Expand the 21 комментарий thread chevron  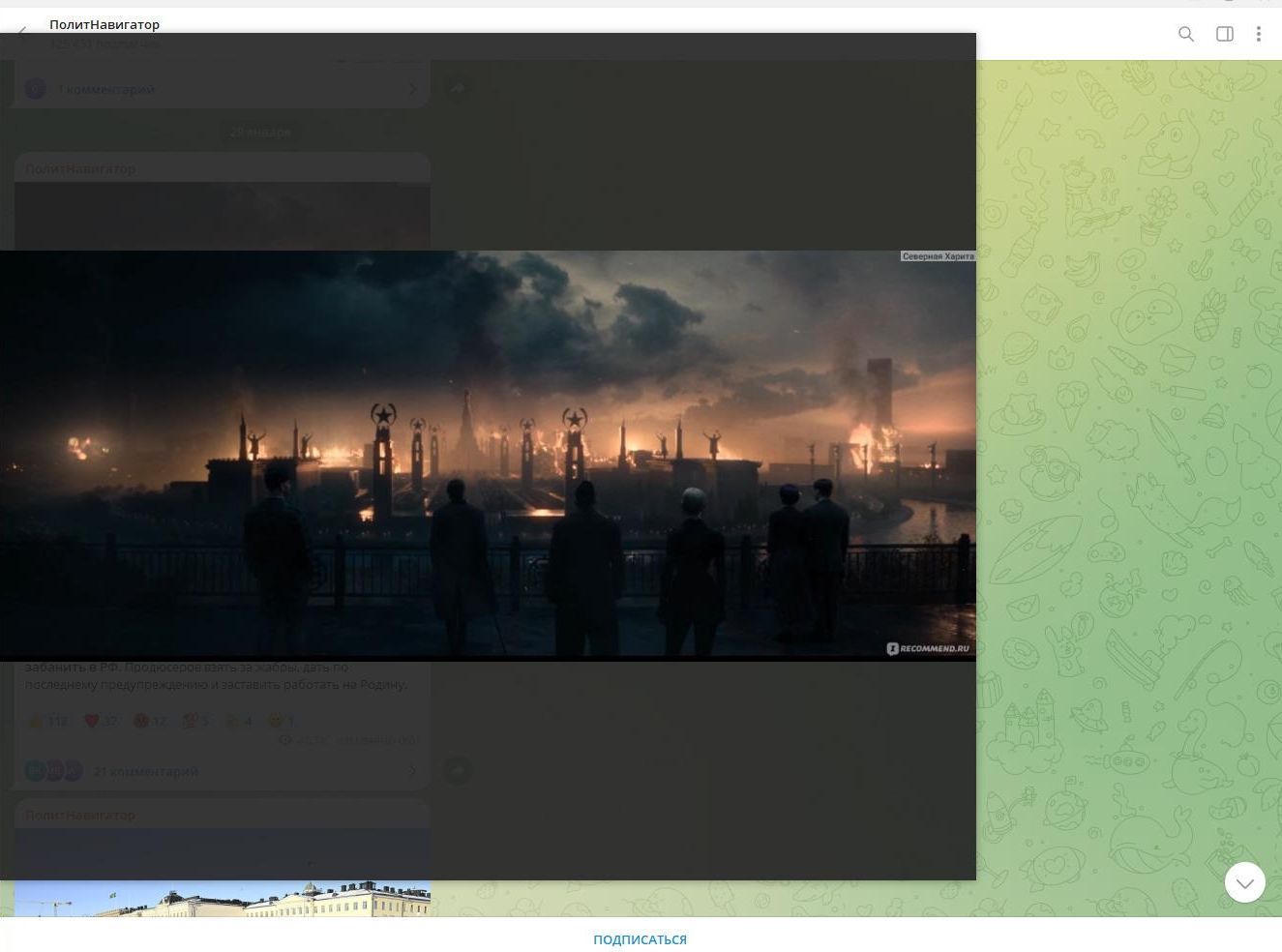pyautogui.click(x=412, y=771)
